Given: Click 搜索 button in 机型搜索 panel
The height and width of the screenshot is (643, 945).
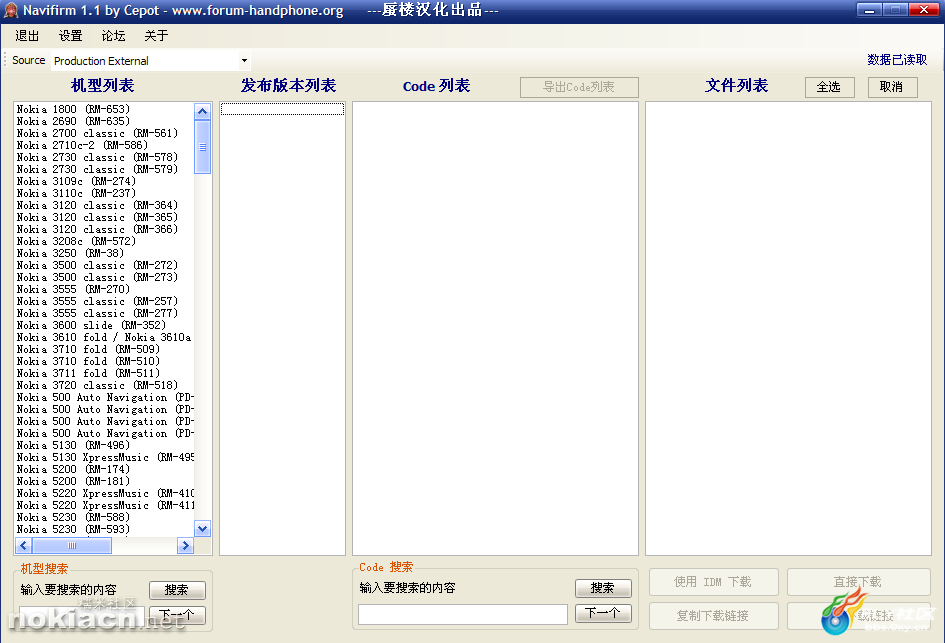Looking at the screenshot, I should point(177,590).
